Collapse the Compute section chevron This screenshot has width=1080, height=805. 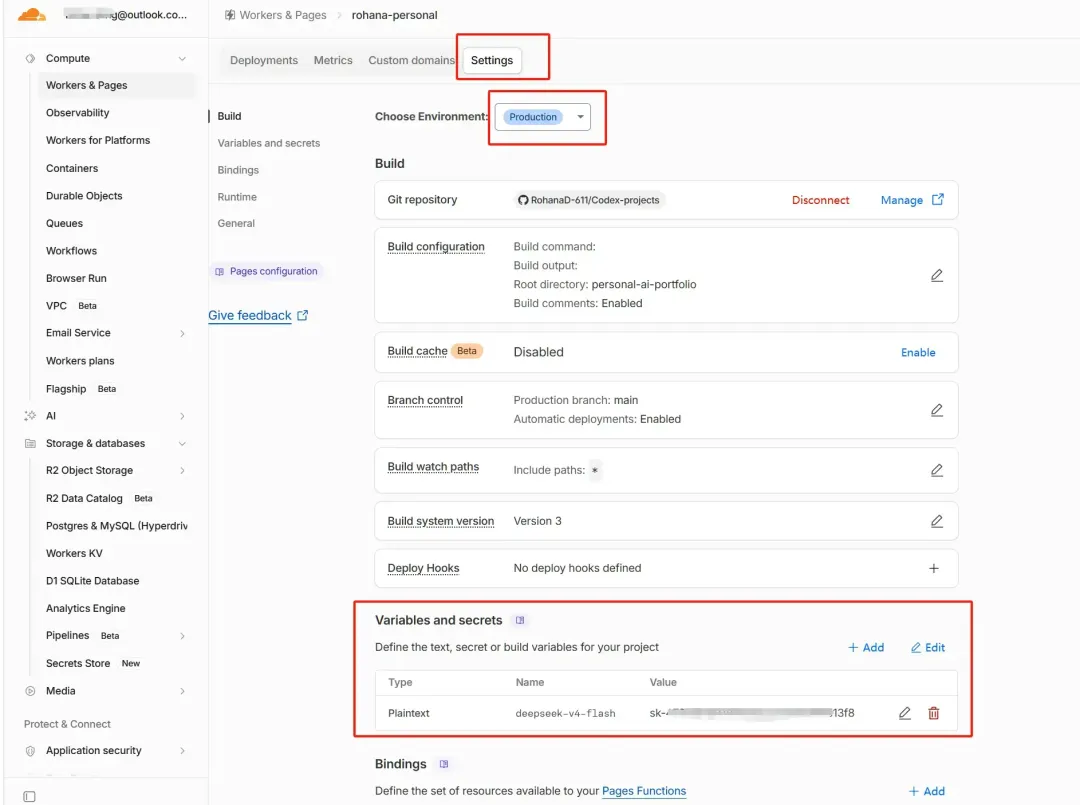(182, 59)
